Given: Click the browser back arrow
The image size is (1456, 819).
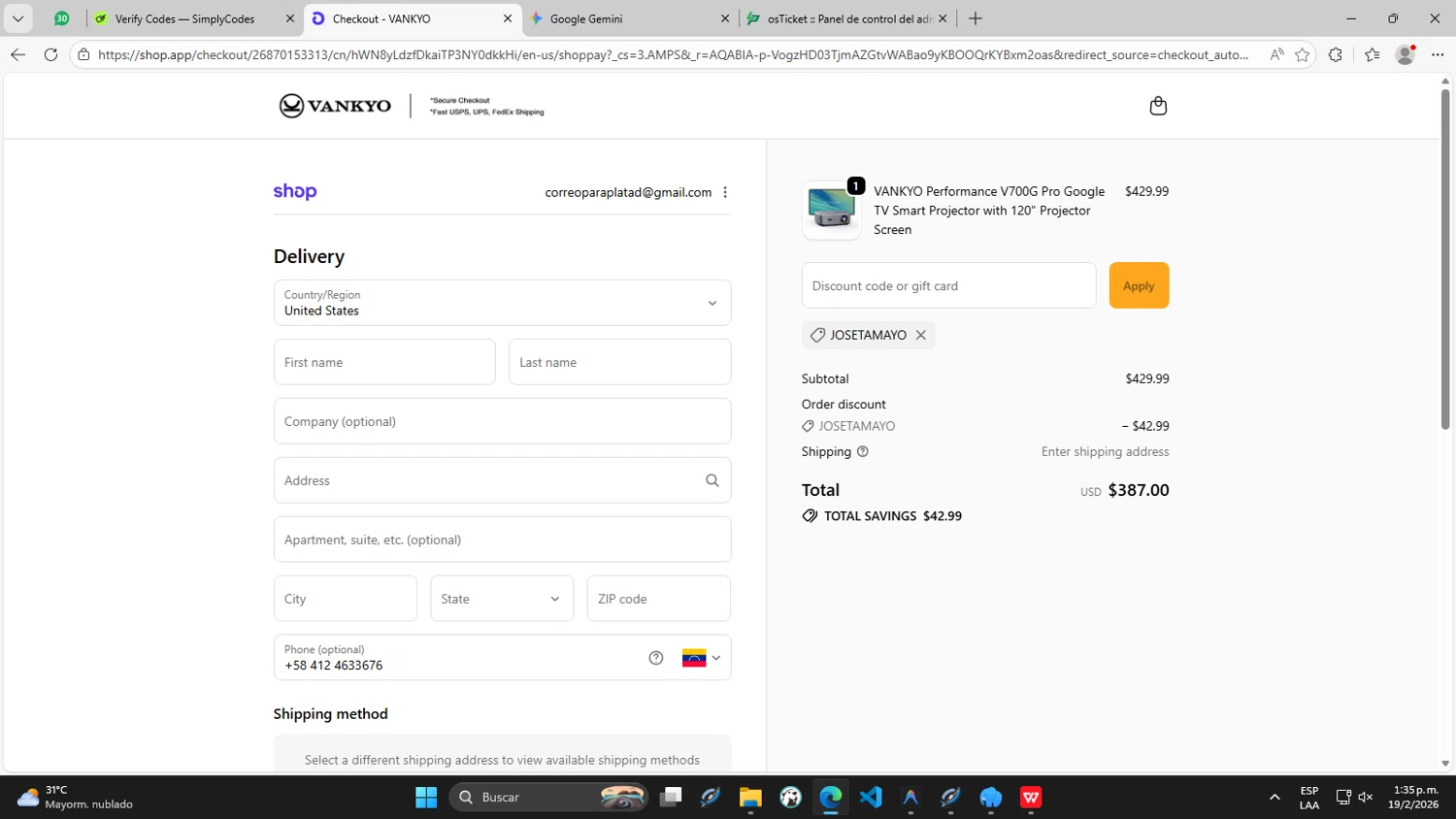Looking at the screenshot, I should (17, 54).
